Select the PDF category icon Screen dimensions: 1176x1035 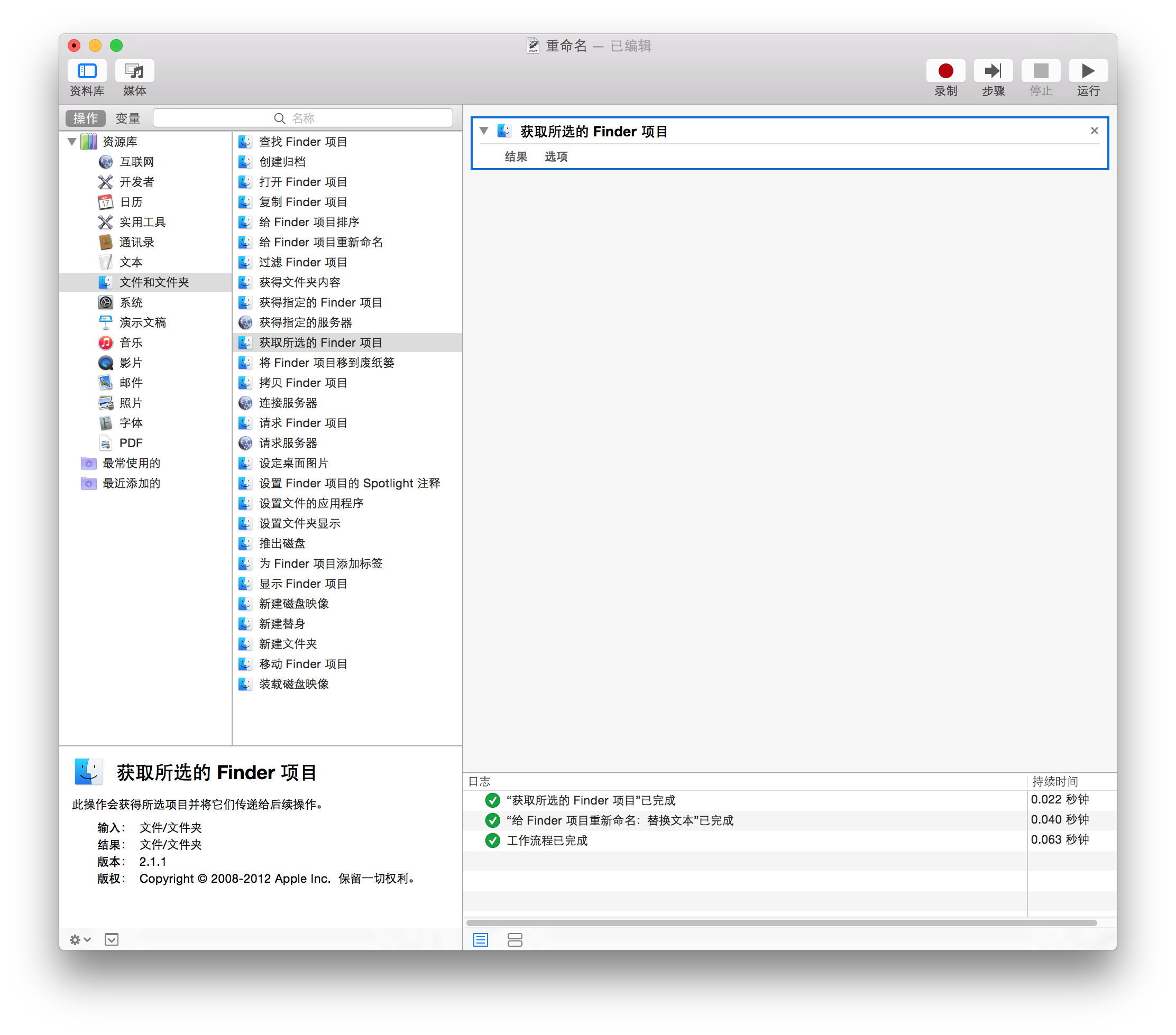pyautogui.click(x=105, y=443)
